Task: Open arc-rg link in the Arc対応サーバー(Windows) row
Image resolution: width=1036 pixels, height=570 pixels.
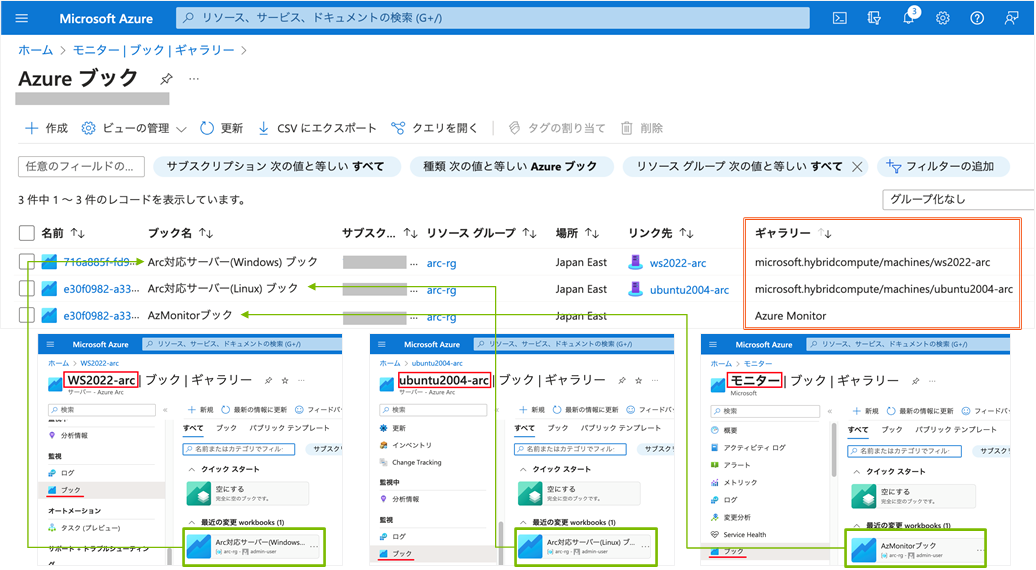Action: pyautogui.click(x=441, y=263)
